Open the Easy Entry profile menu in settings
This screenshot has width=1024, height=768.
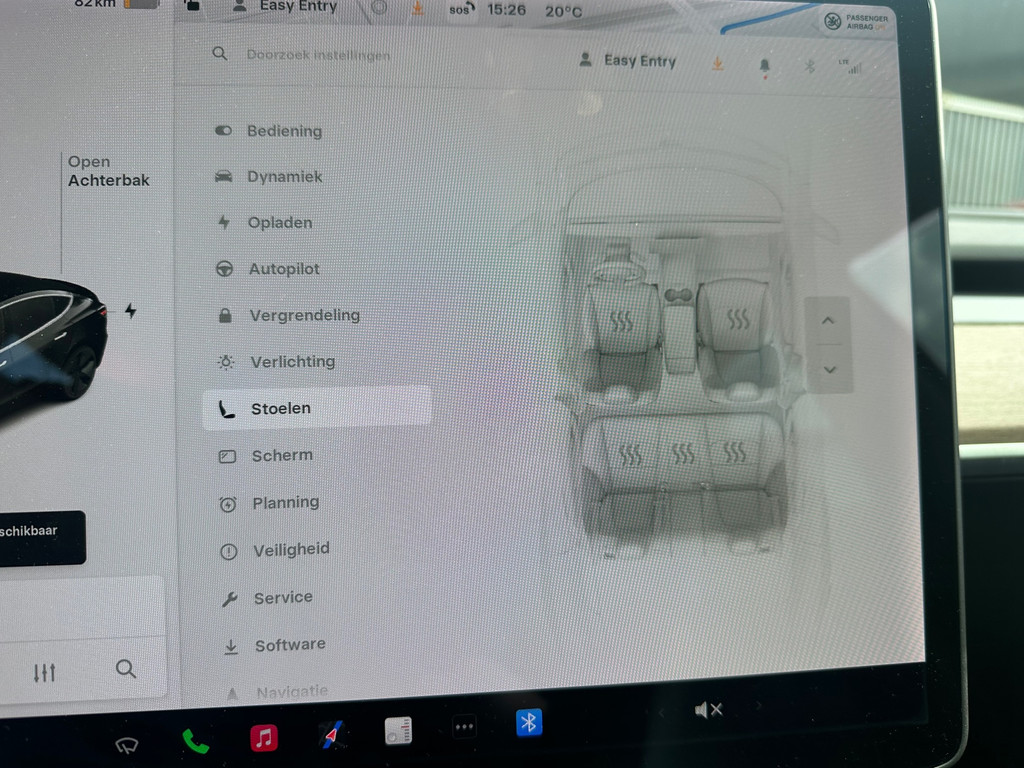point(628,61)
